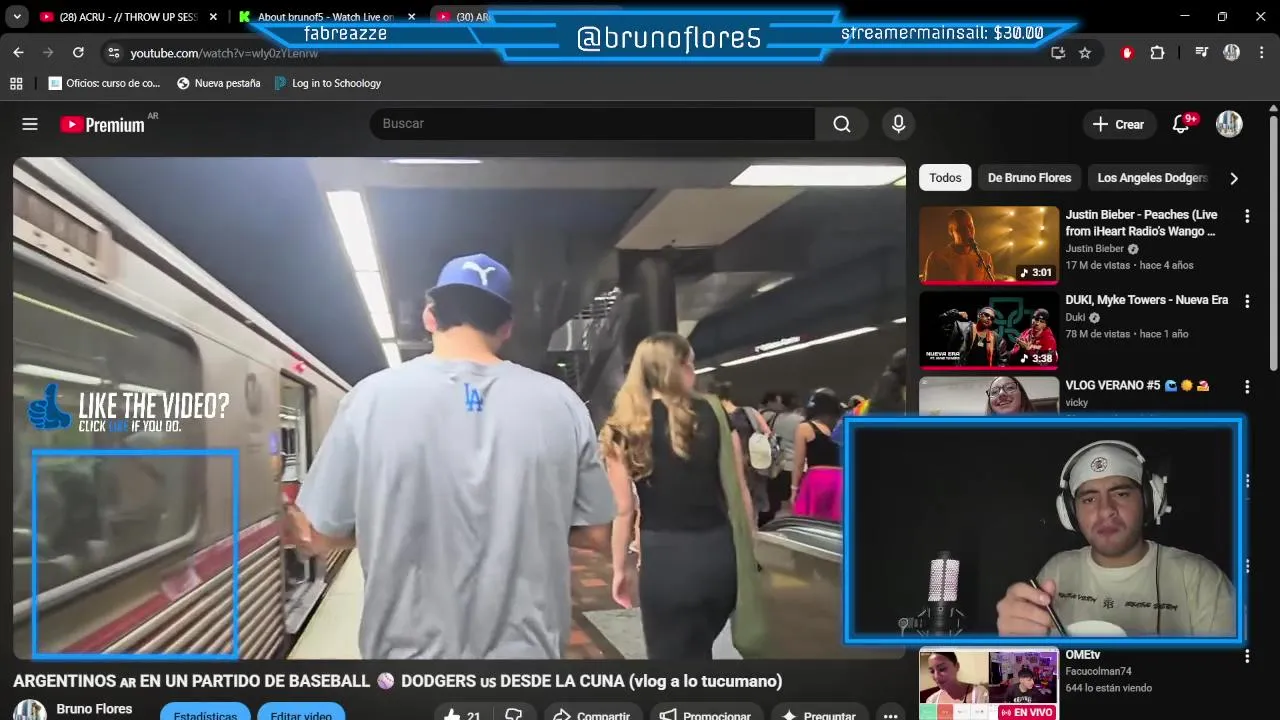Open the media controls toolbar icon

[1201, 53]
